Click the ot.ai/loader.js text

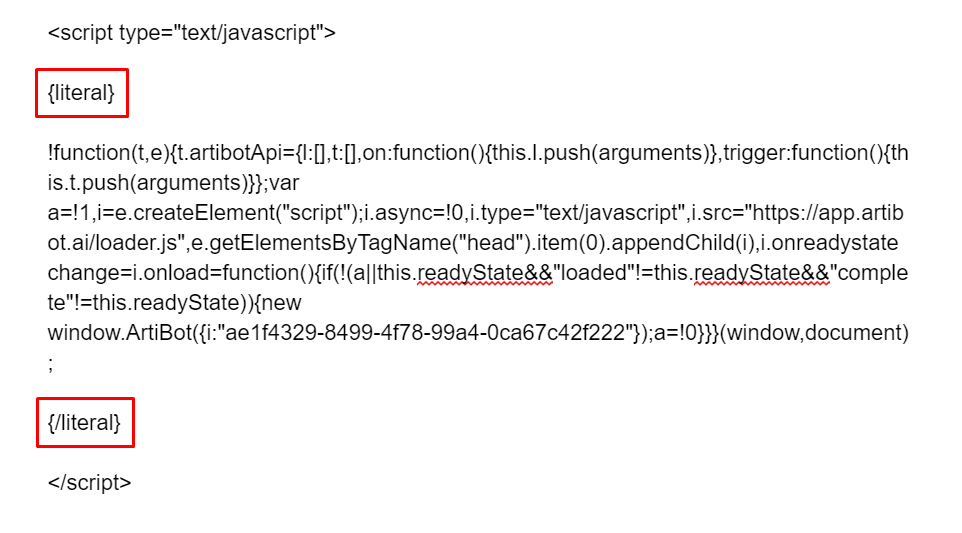pos(112,243)
